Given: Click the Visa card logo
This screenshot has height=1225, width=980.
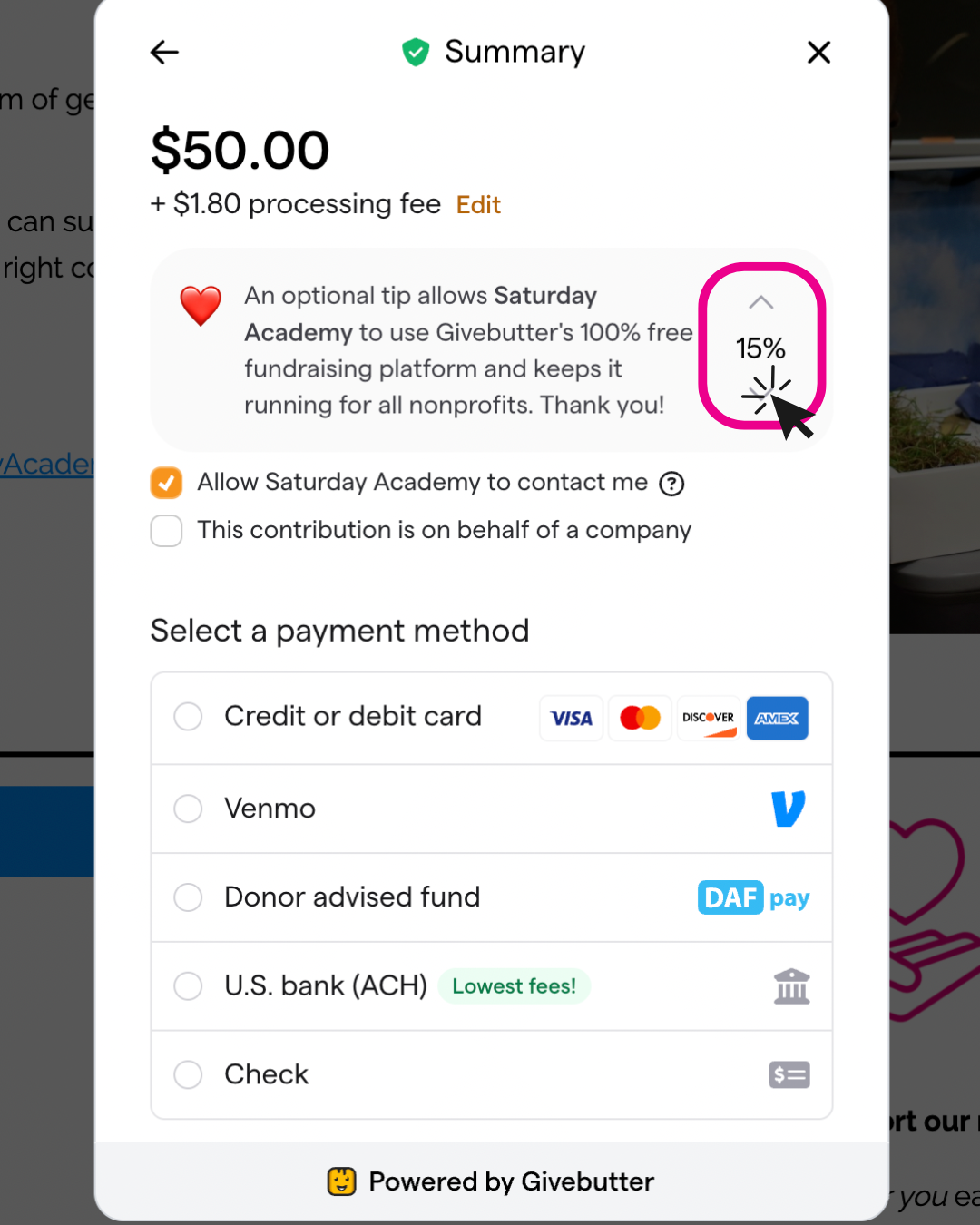Looking at the screenshot, I should tap(572, 719).
